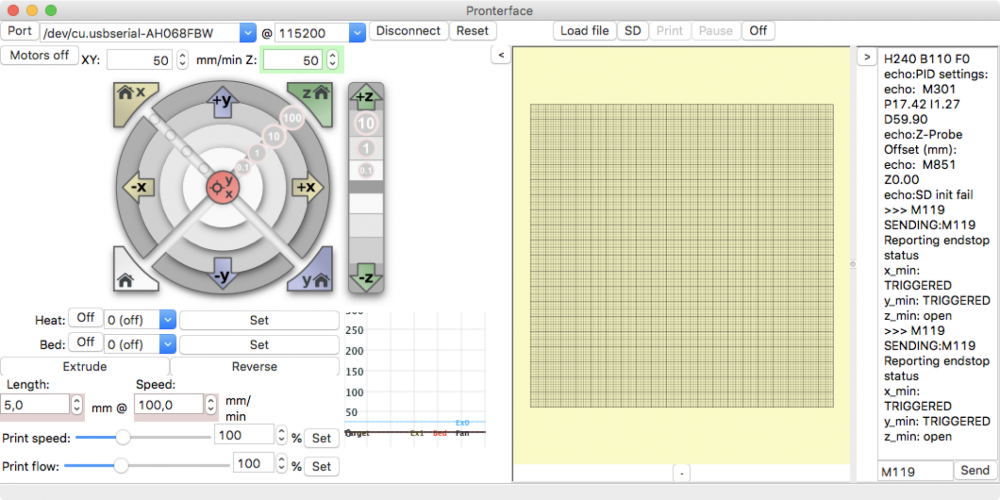The image size is (1000, 500).
Task: Apply Print speed with Set button
Action: [x=321, y=438]
